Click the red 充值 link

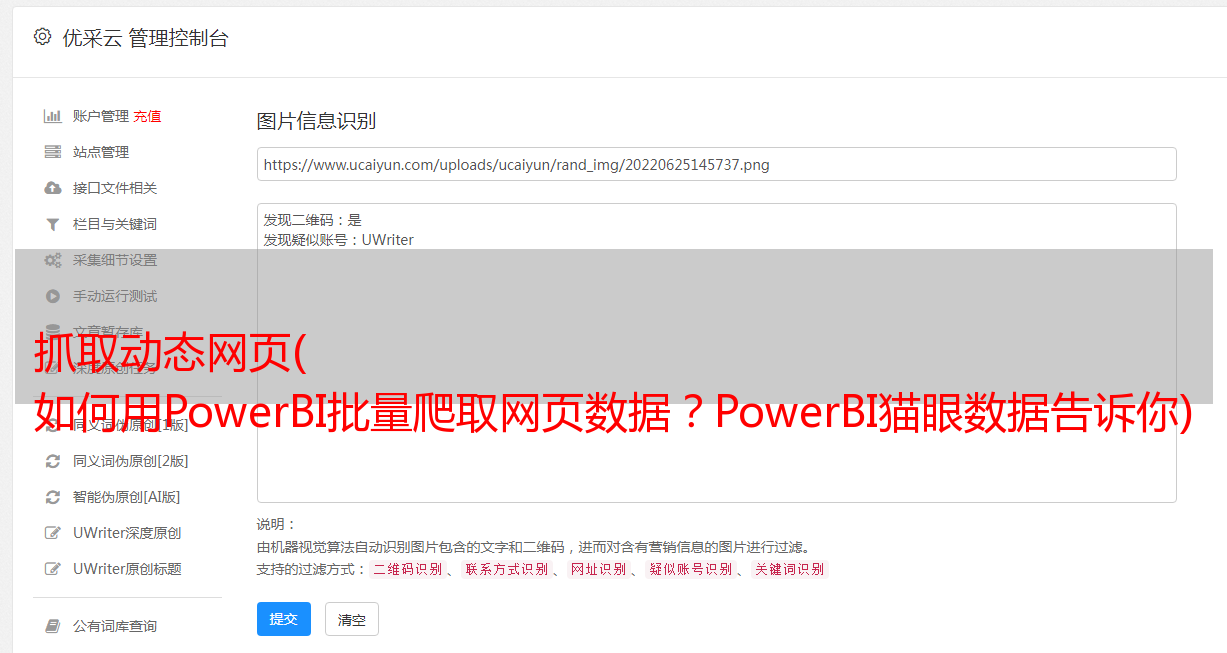coord(147,116)
